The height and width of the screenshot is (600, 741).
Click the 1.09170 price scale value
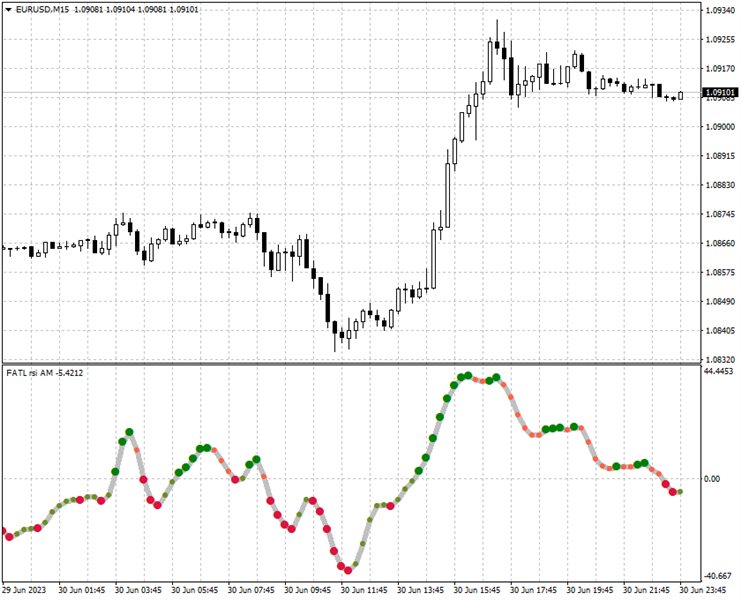[x=720, y=69]
